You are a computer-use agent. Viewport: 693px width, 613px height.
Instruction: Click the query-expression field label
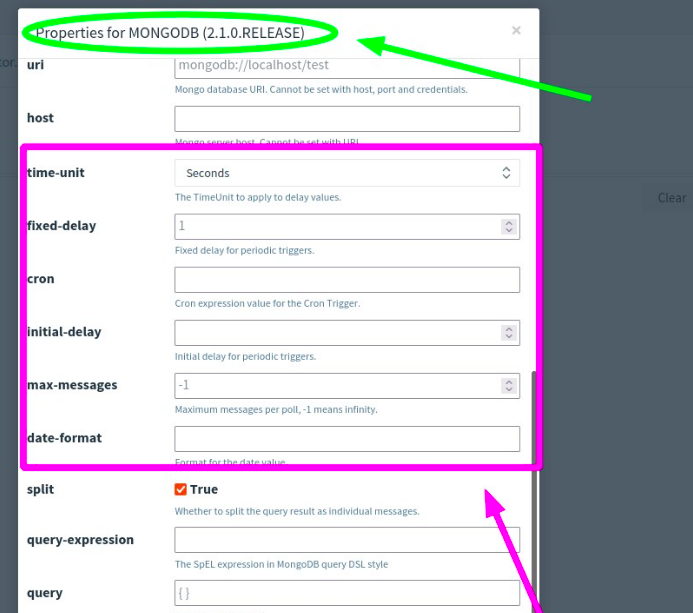click(x=80, y=540)
